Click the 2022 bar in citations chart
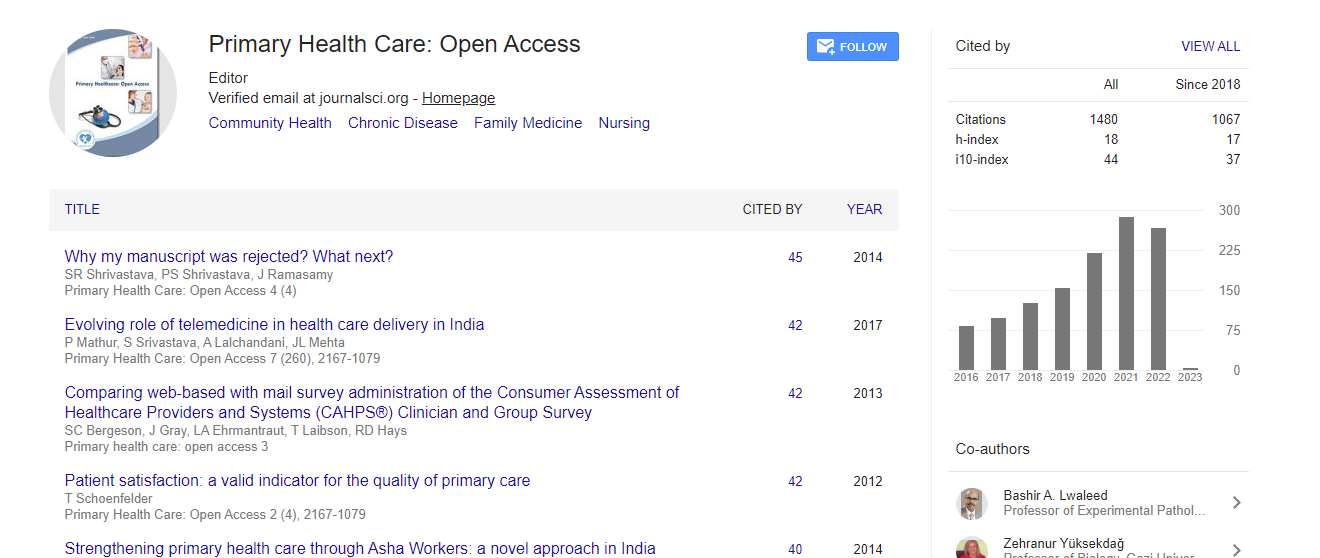This screenshot has width=1320, height=558. [x=1158, y=299]
